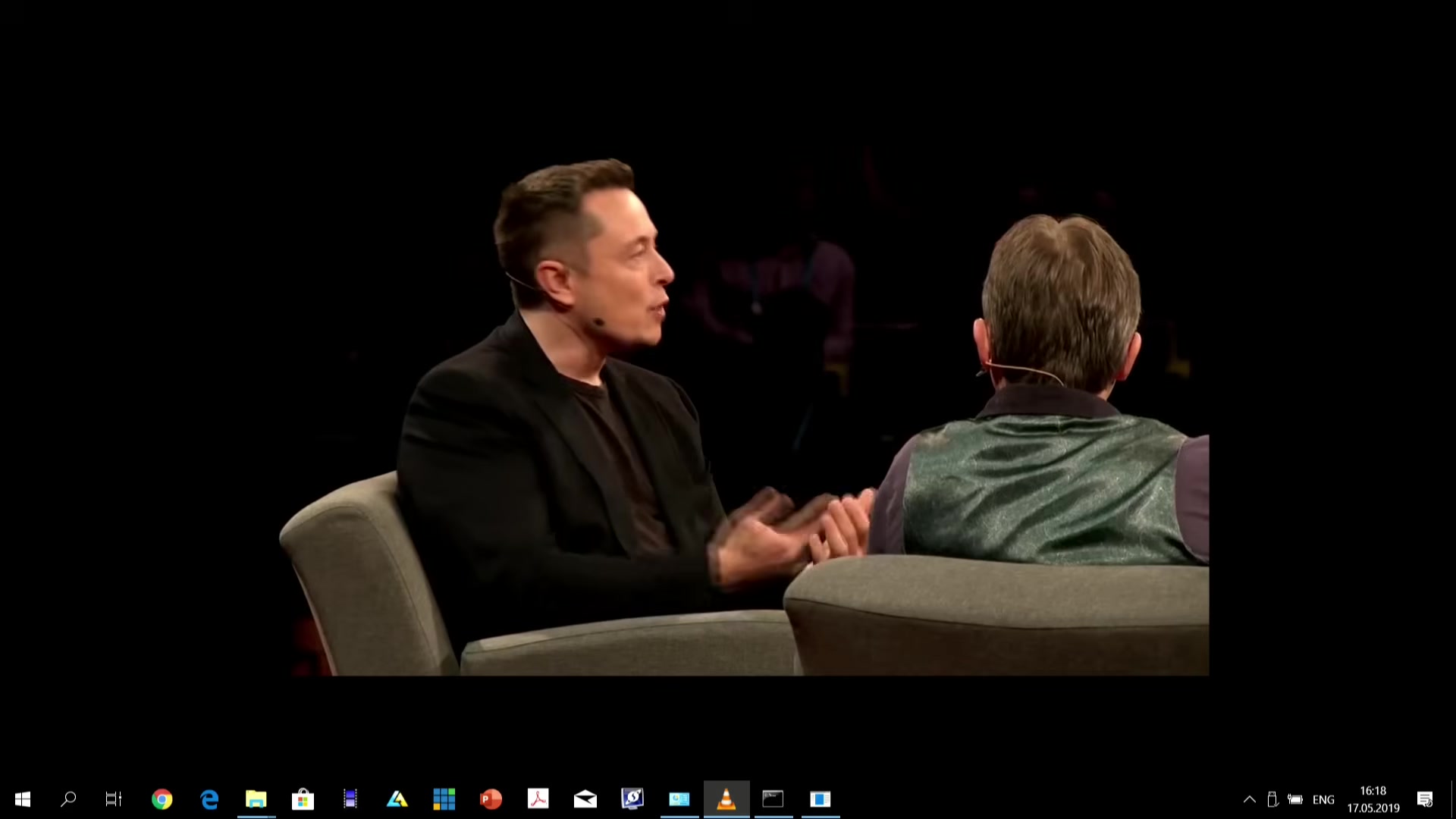Open Adobe Acrobat Reader icon

coord(538,799)
